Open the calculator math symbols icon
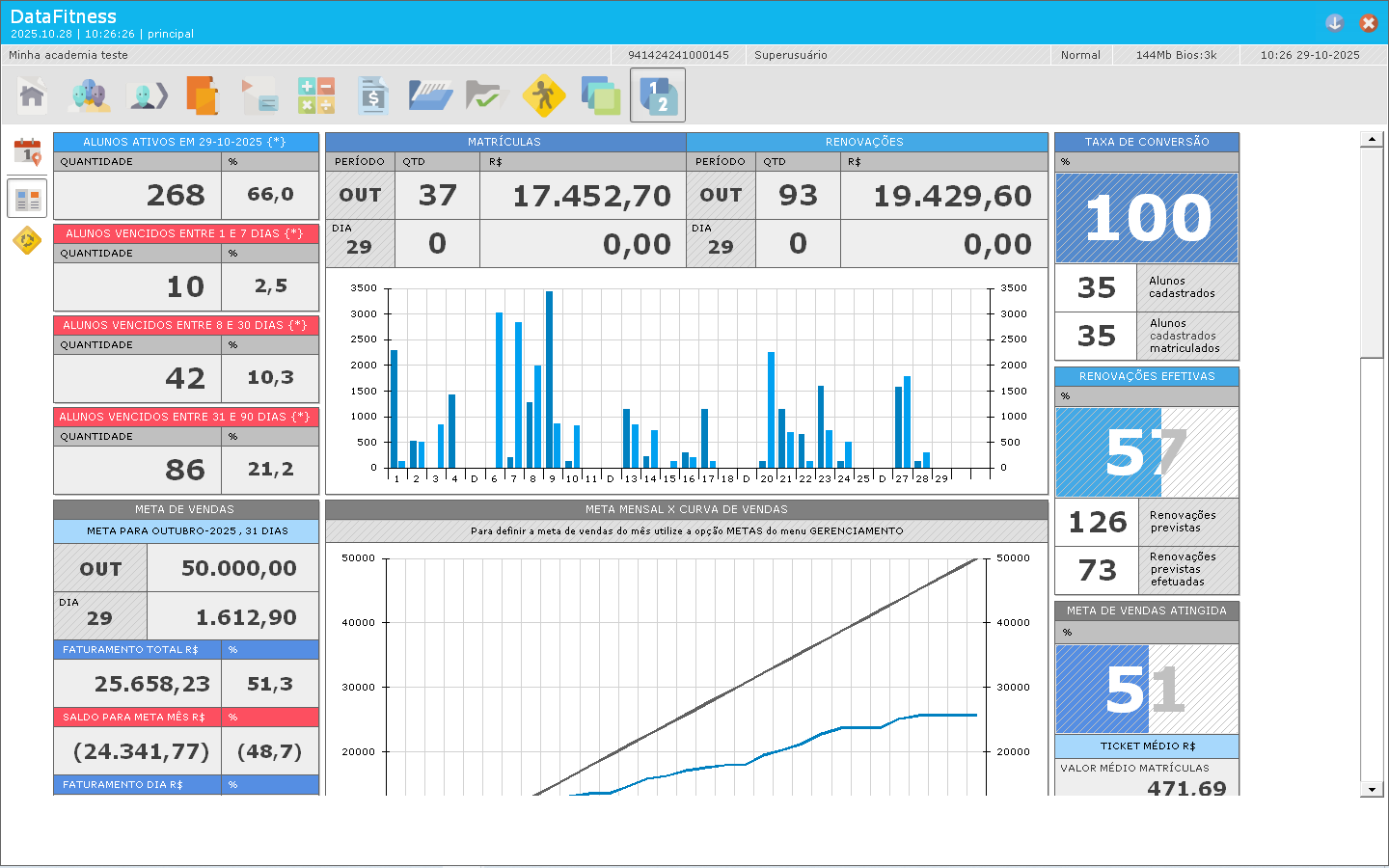The width and height of the screenshot is (1389, 868). coord(316,95)
